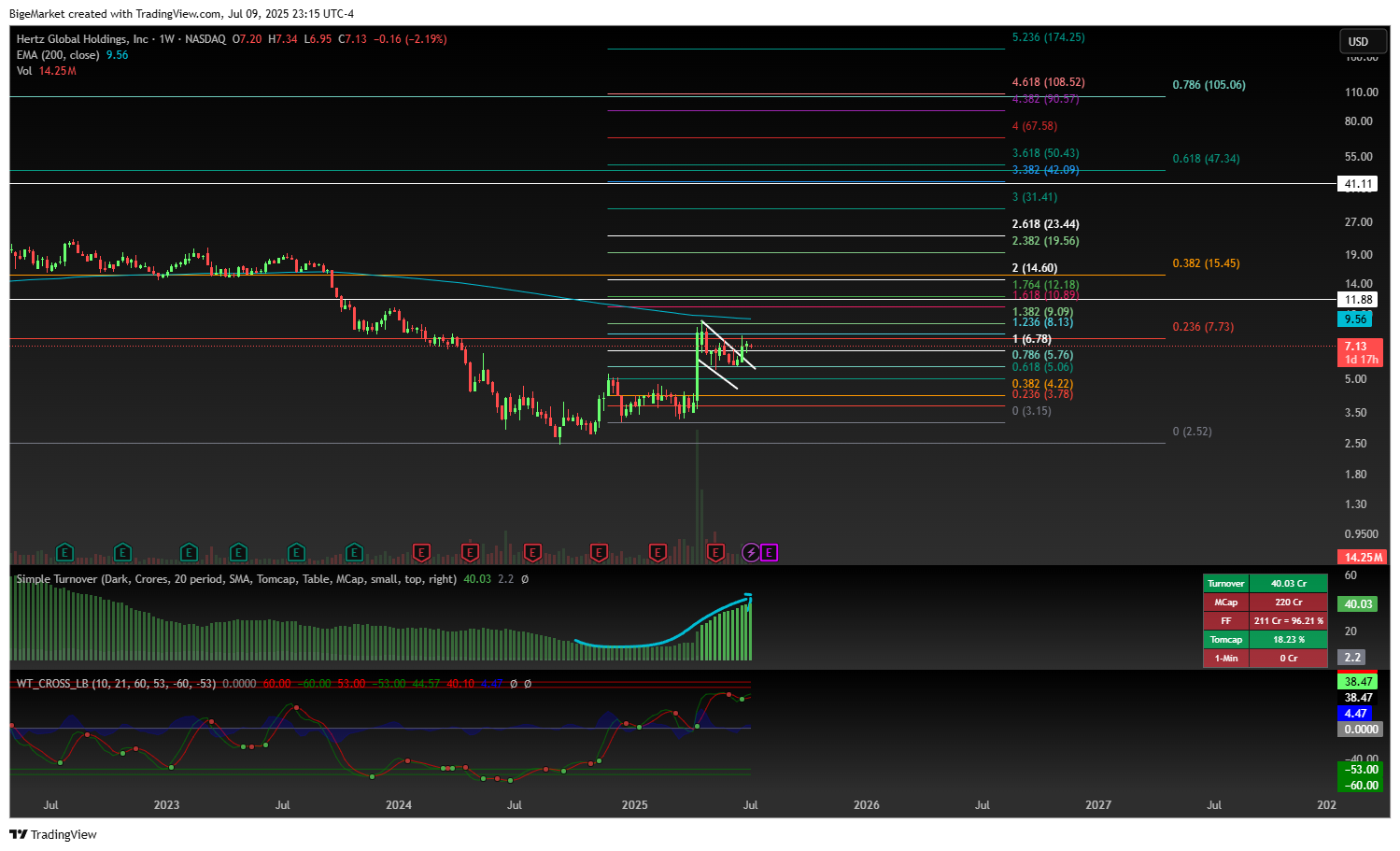Open the red earnings marker near August 2024

[532, 553]
